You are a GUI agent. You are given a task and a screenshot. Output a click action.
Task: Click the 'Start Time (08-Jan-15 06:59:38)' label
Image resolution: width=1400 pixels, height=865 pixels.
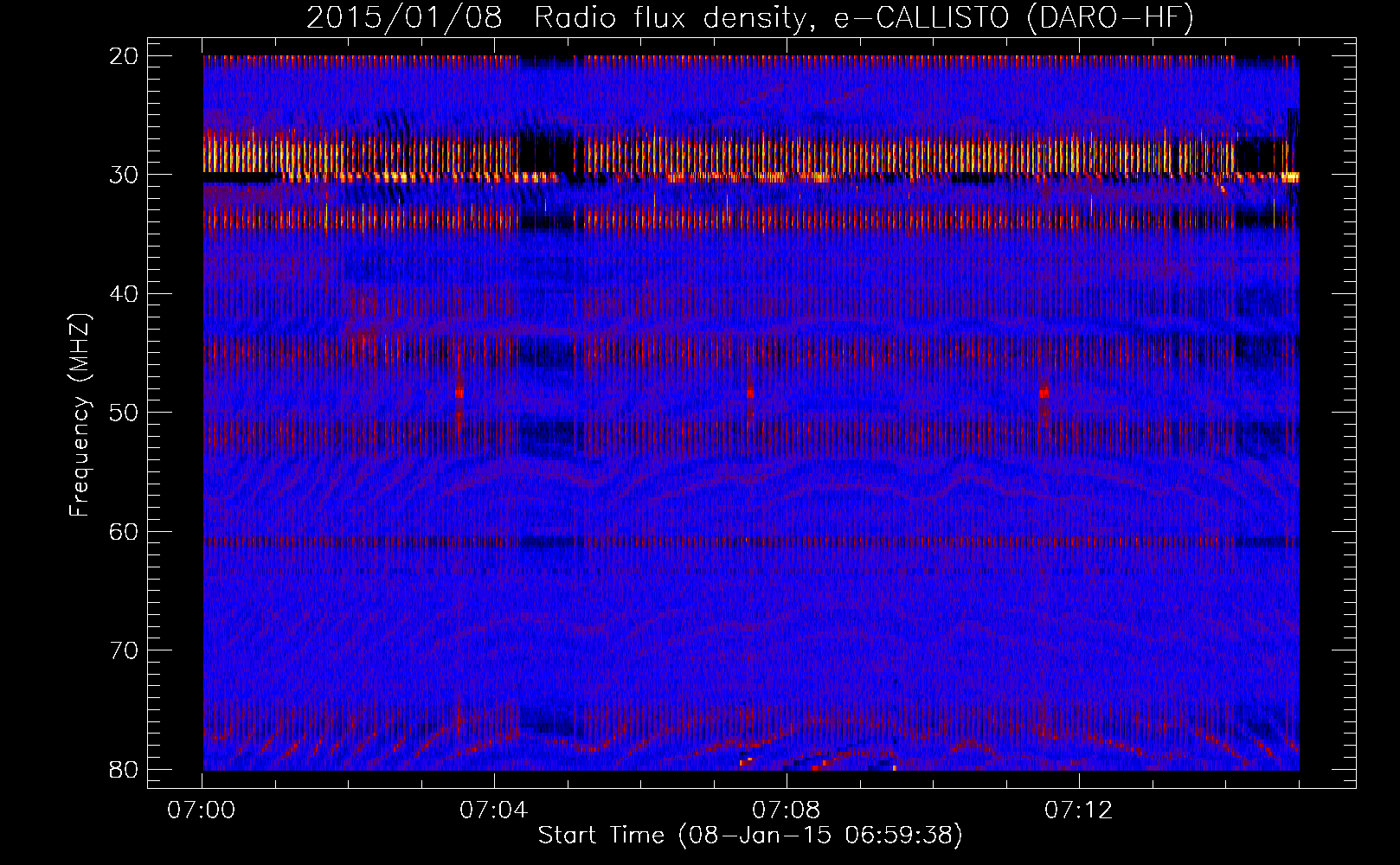coord(750,836)
